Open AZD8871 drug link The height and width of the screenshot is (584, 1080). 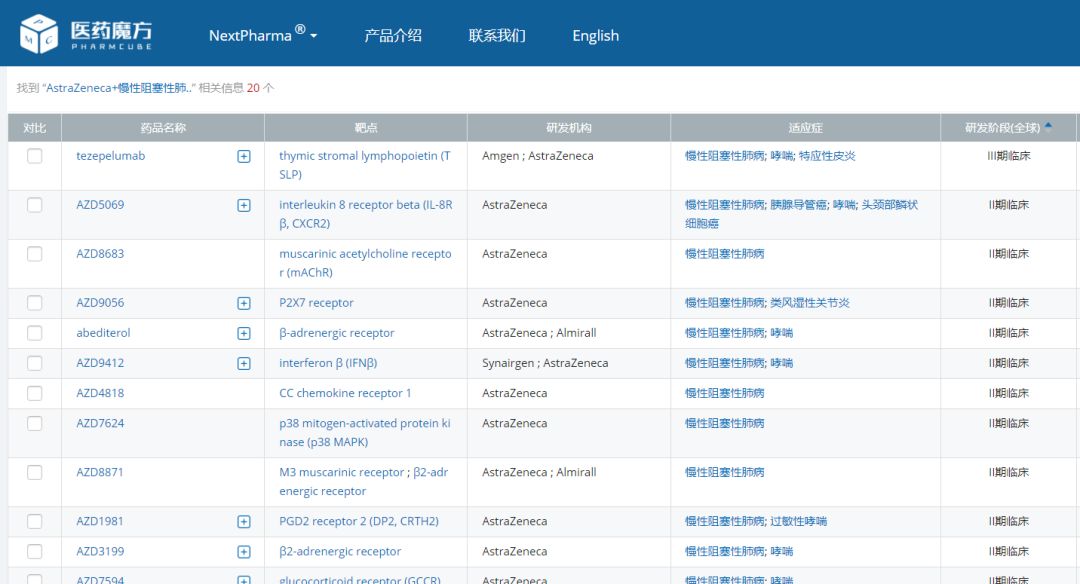[100, 472]
